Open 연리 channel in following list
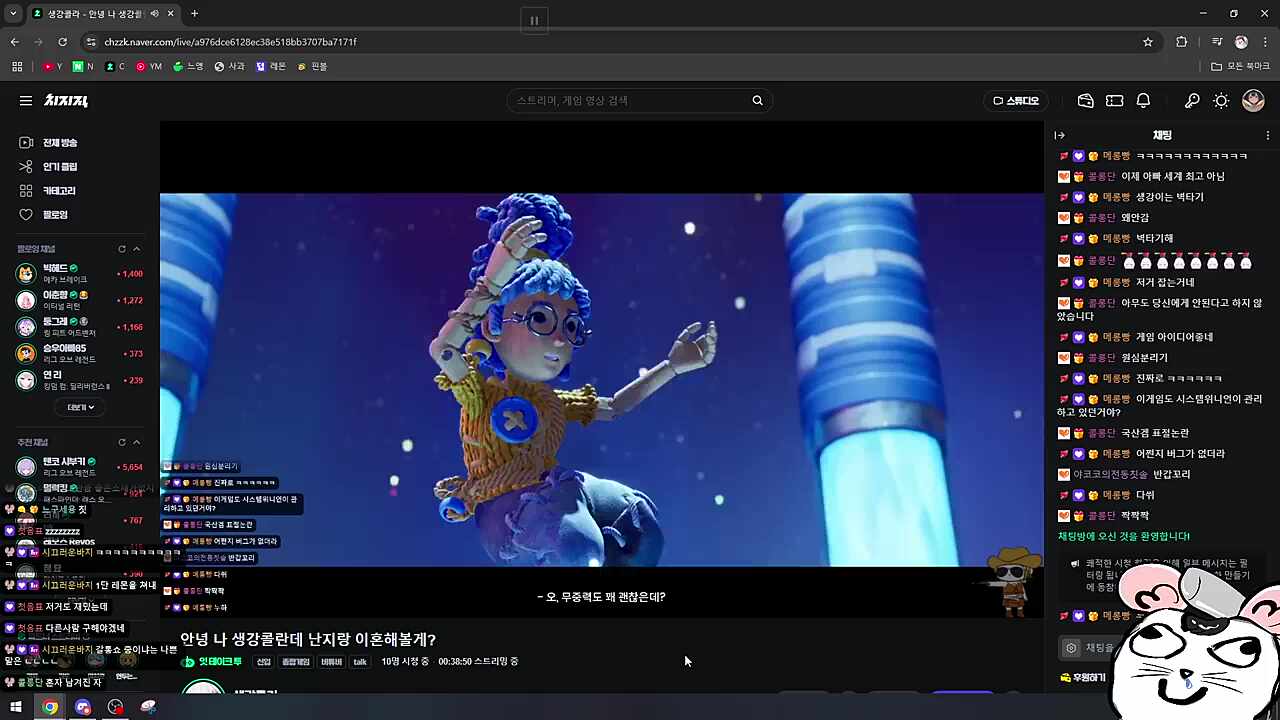This screenshot has width=1280, height=720. click(80, 380)
